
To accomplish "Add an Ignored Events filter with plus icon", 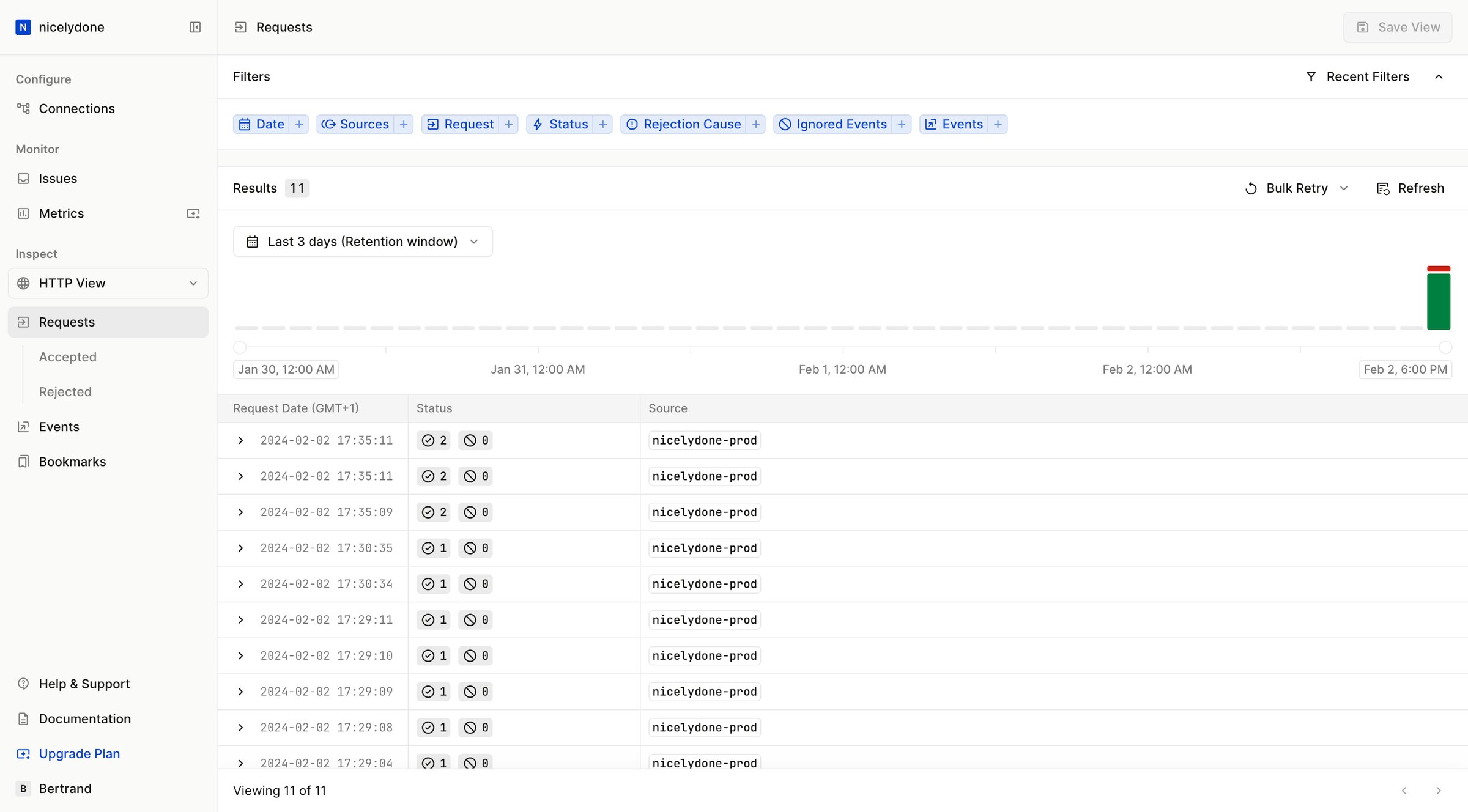I will 902,124.
